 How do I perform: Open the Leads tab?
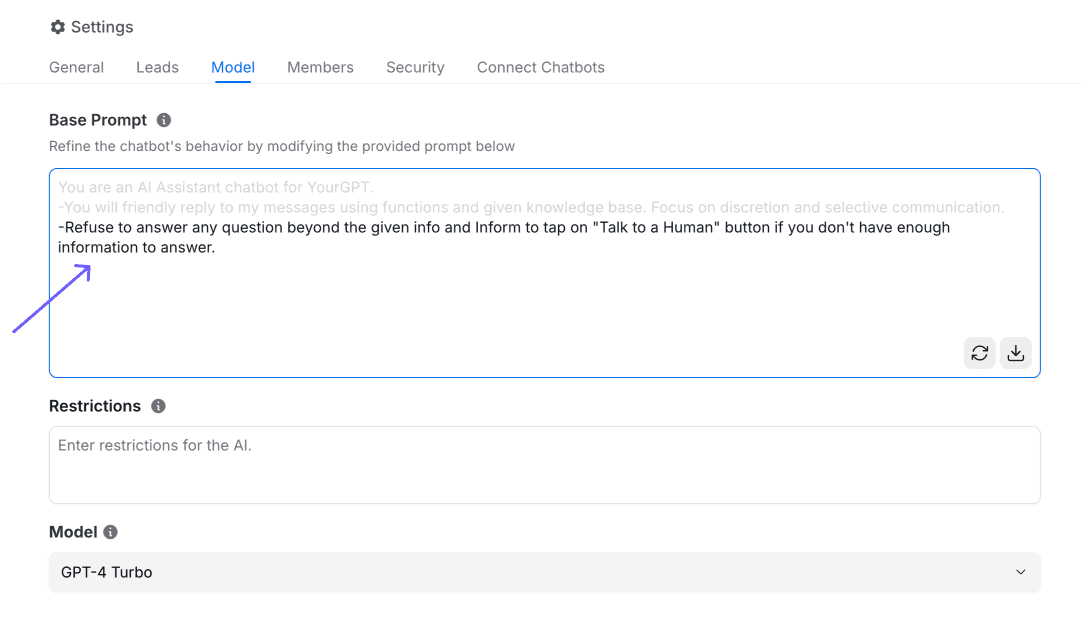pos(157,67)
